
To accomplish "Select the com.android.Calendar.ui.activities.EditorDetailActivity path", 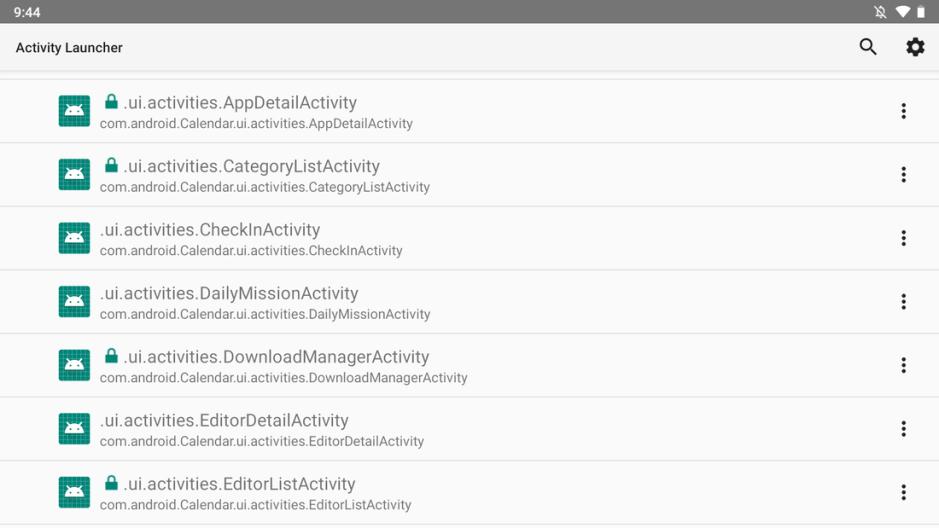I will (262, 441).
